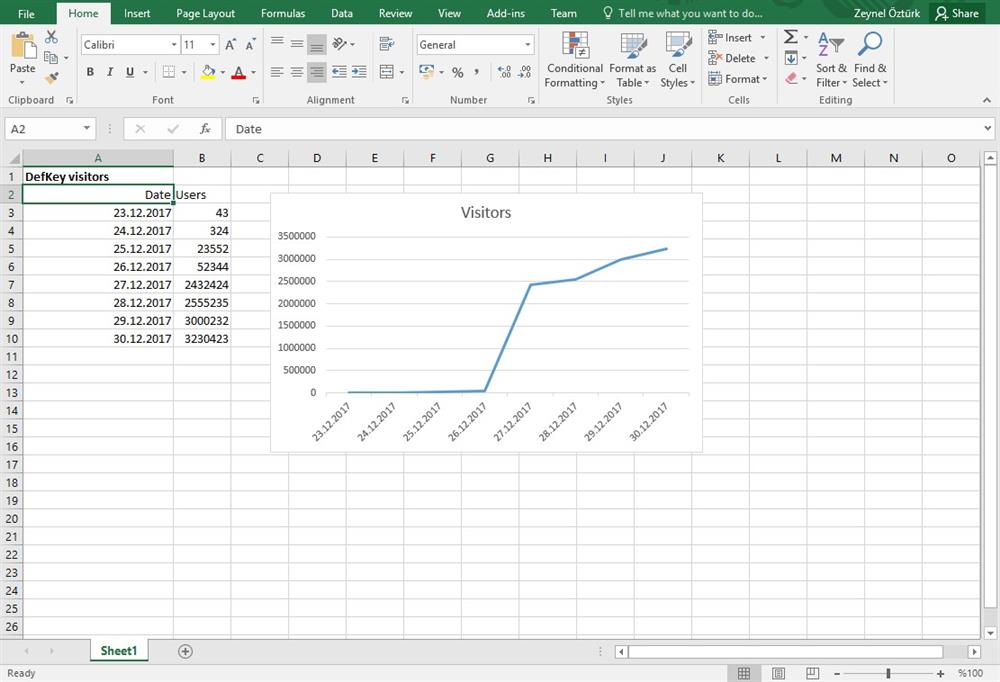
Task: Open Insert Function fx button
Action: [x=205, y=129]
